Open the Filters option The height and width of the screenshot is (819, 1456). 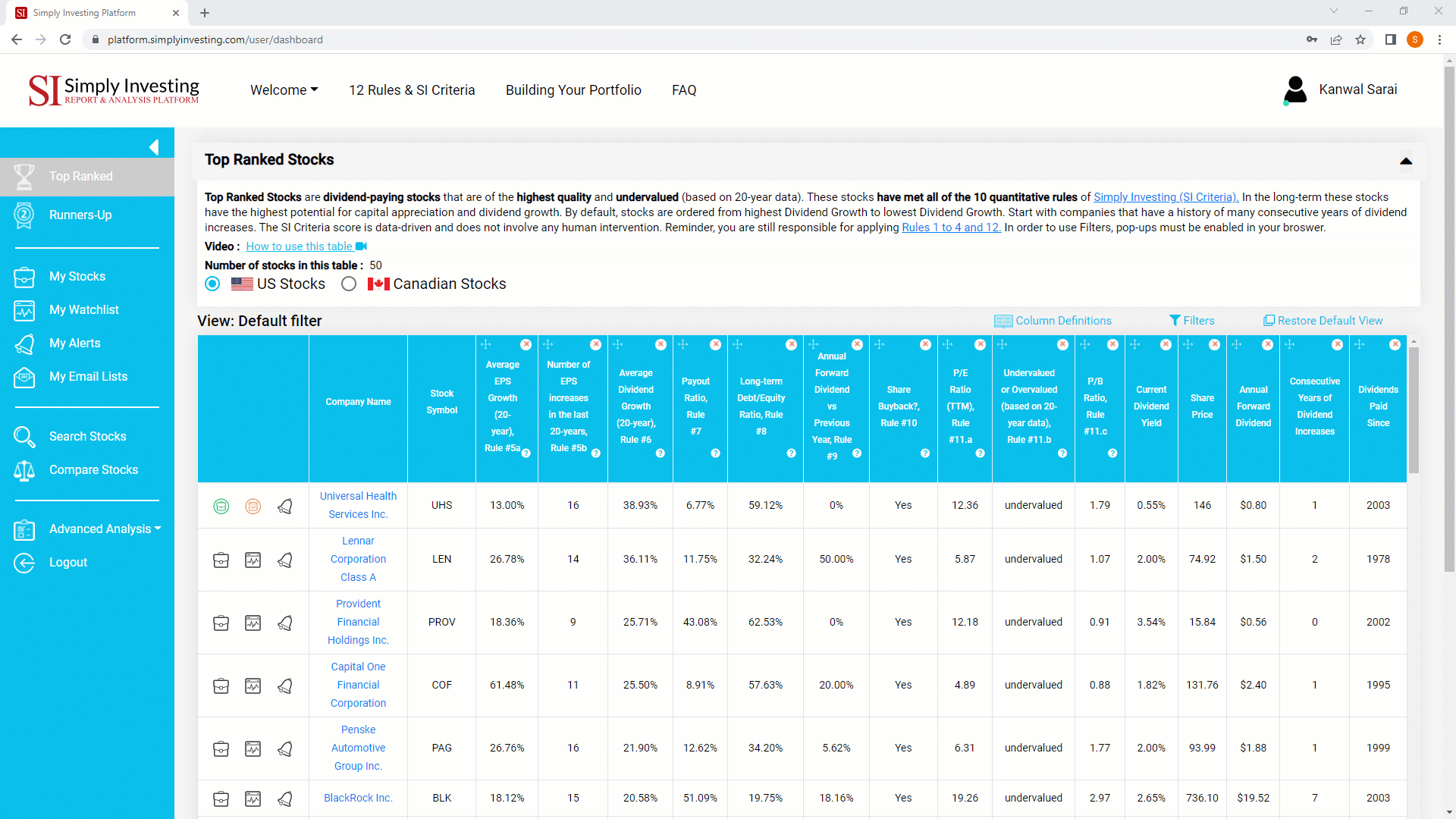pos(1192,321)
